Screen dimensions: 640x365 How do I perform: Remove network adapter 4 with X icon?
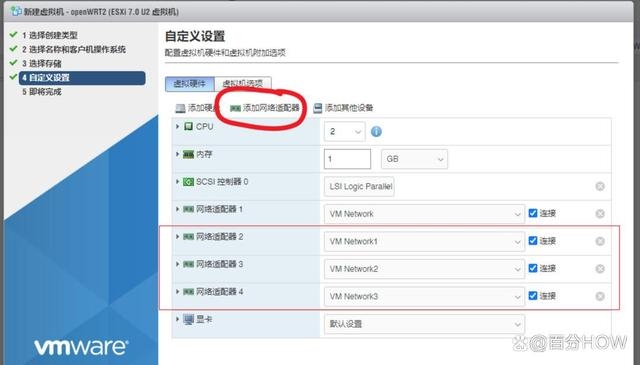600,296
